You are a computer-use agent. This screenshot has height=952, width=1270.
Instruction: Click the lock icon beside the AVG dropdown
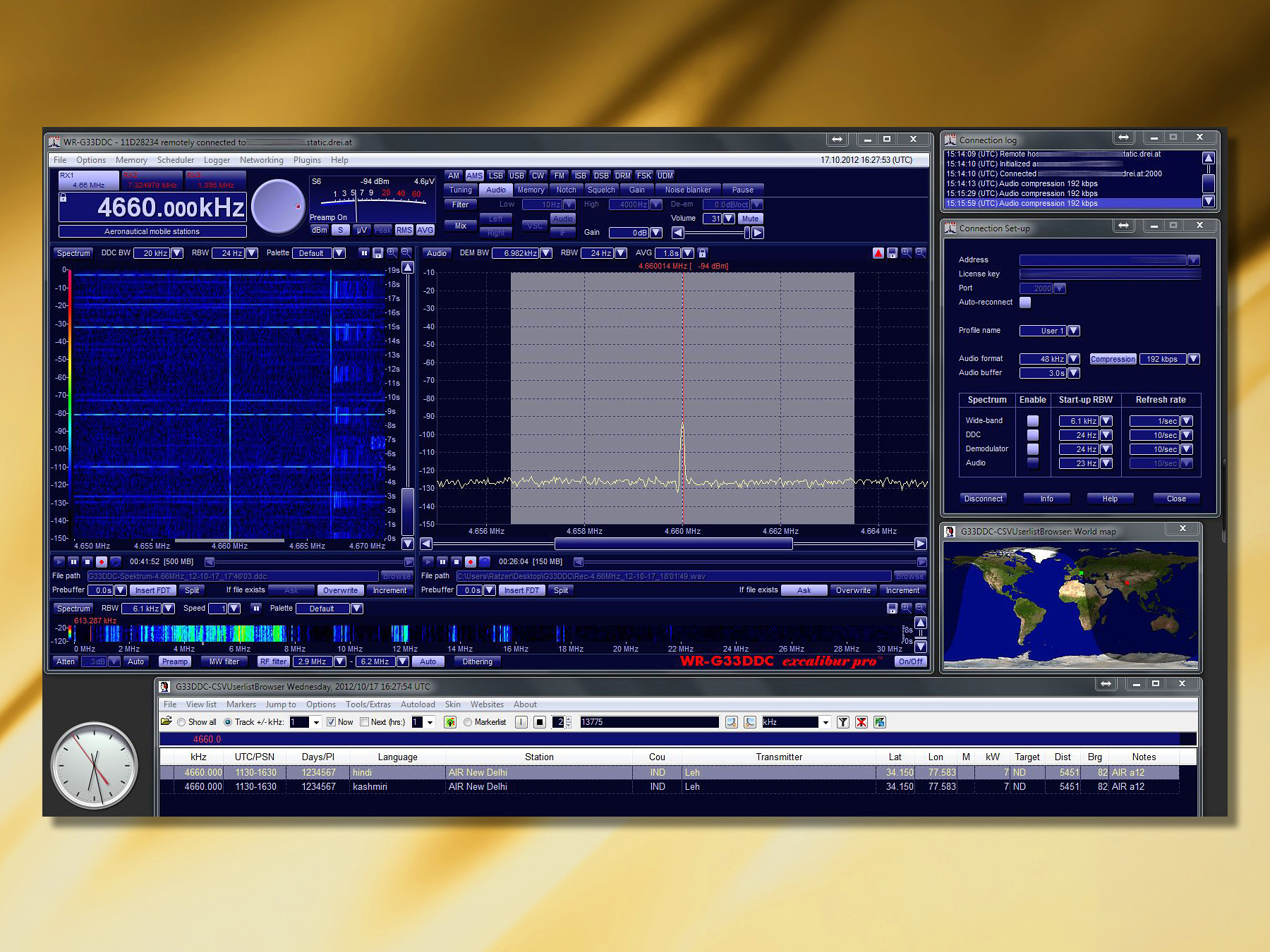click(703, 253)
